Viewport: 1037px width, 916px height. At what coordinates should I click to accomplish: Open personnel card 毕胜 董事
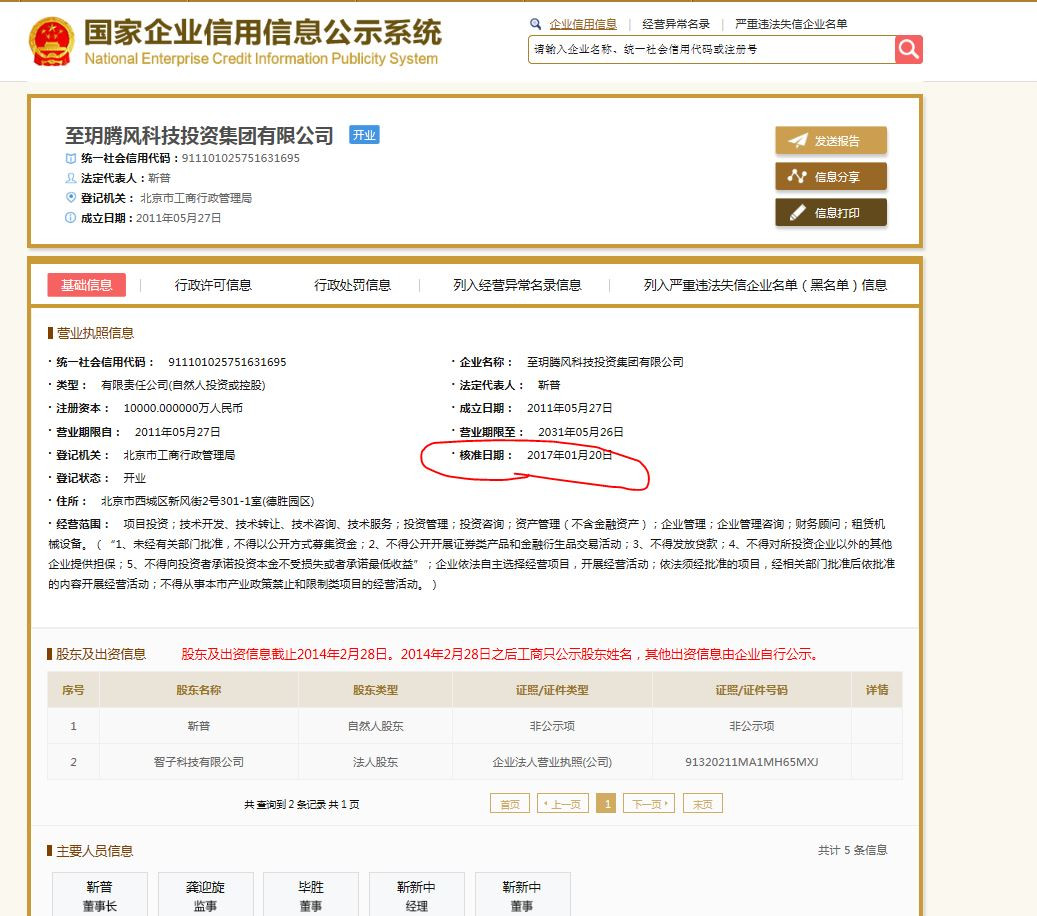[x=311, y=895]
